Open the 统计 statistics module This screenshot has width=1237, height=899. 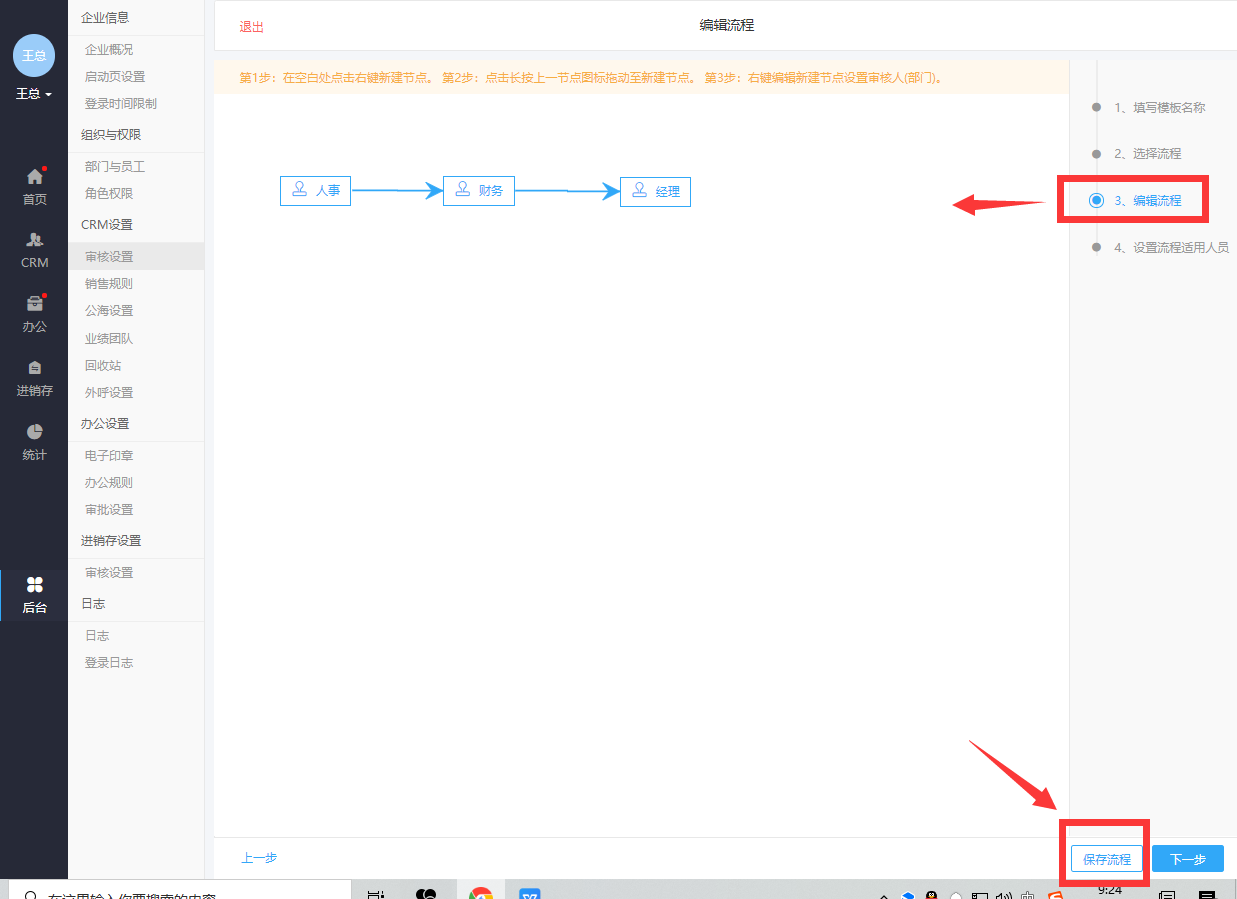click(x=34, y=441)
